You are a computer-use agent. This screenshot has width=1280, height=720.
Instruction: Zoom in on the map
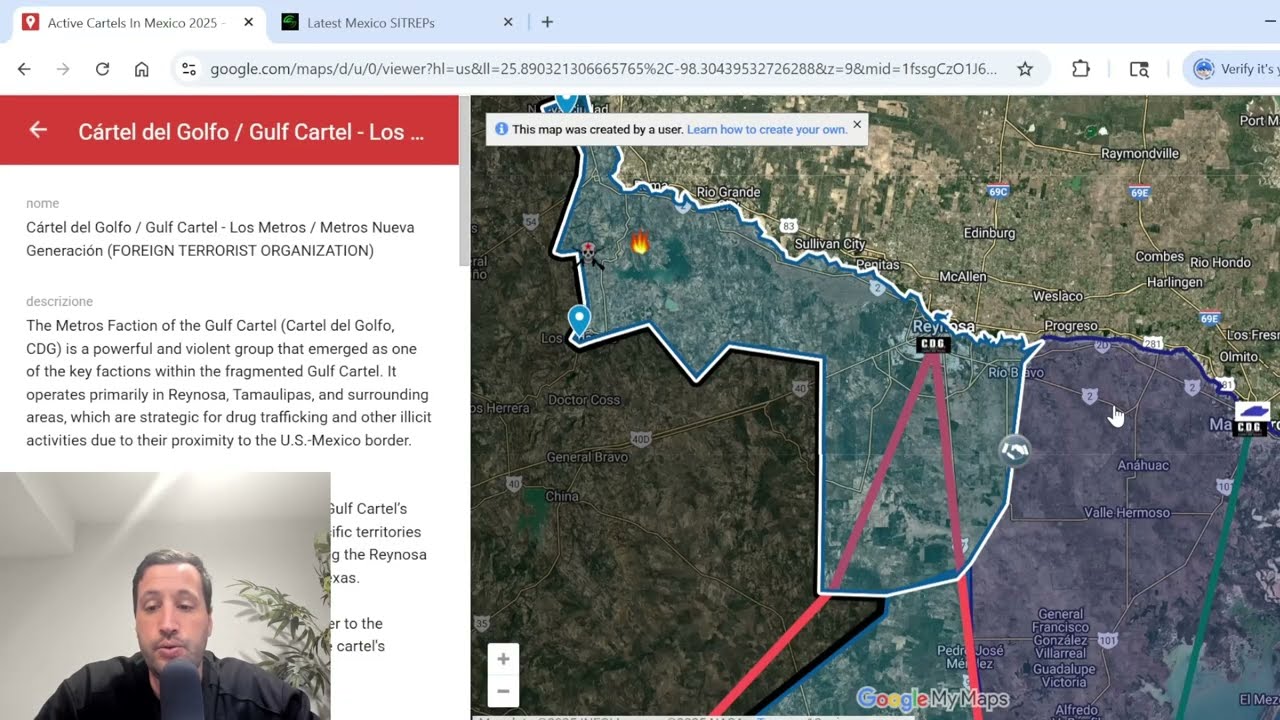pos(503,659)
